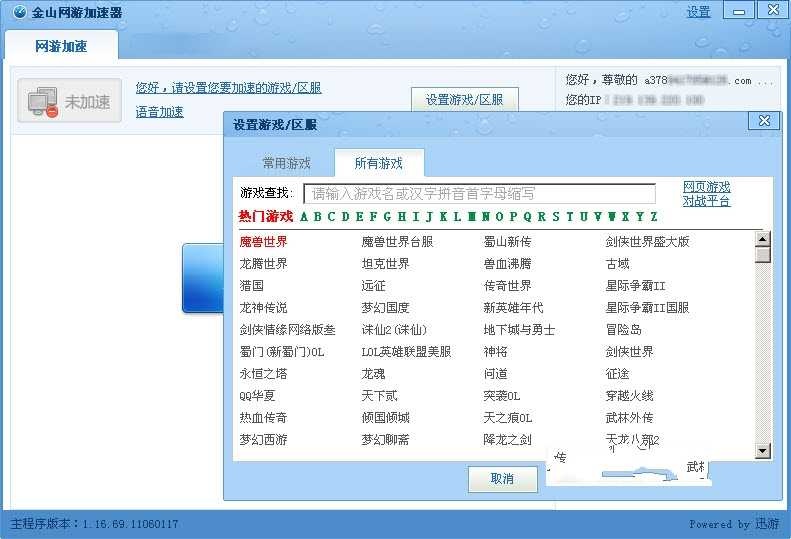Click the 取消 button
Image resolution: width=791 pixels, height=539 pixels.
coord(502,479)
